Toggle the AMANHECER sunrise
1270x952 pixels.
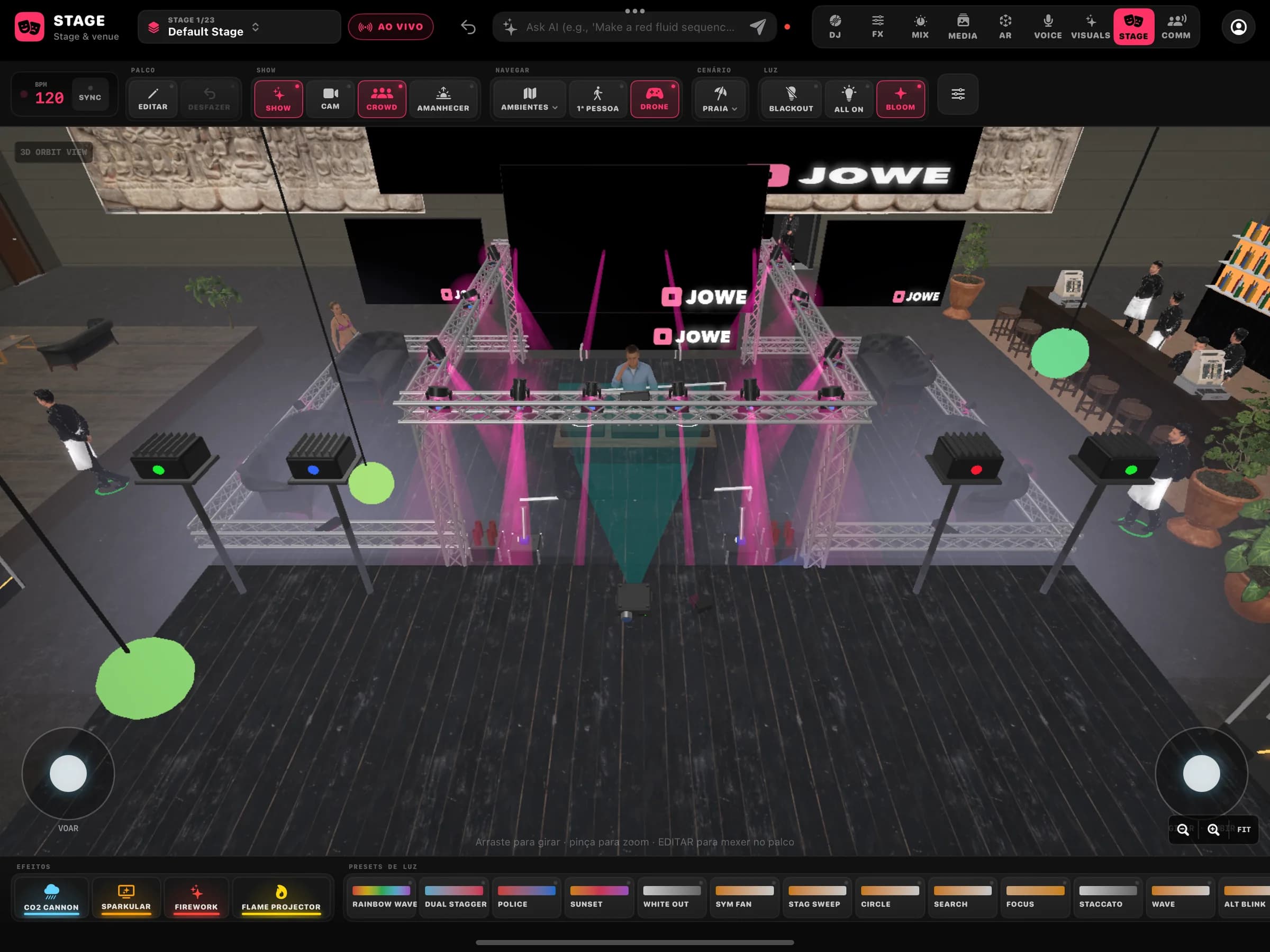(443, 99)
